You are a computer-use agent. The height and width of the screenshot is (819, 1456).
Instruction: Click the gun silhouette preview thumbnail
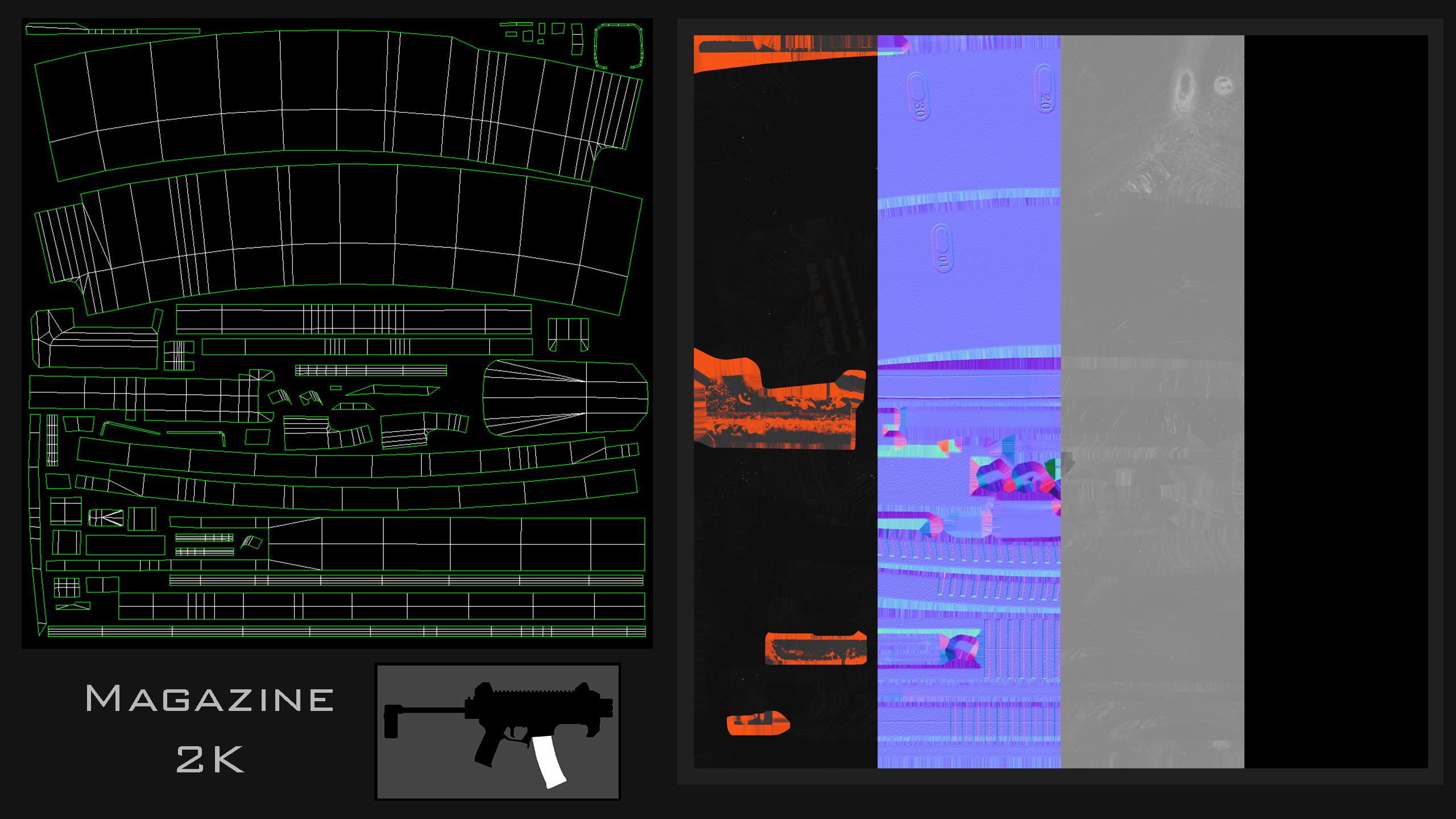(x=498, y=731)
